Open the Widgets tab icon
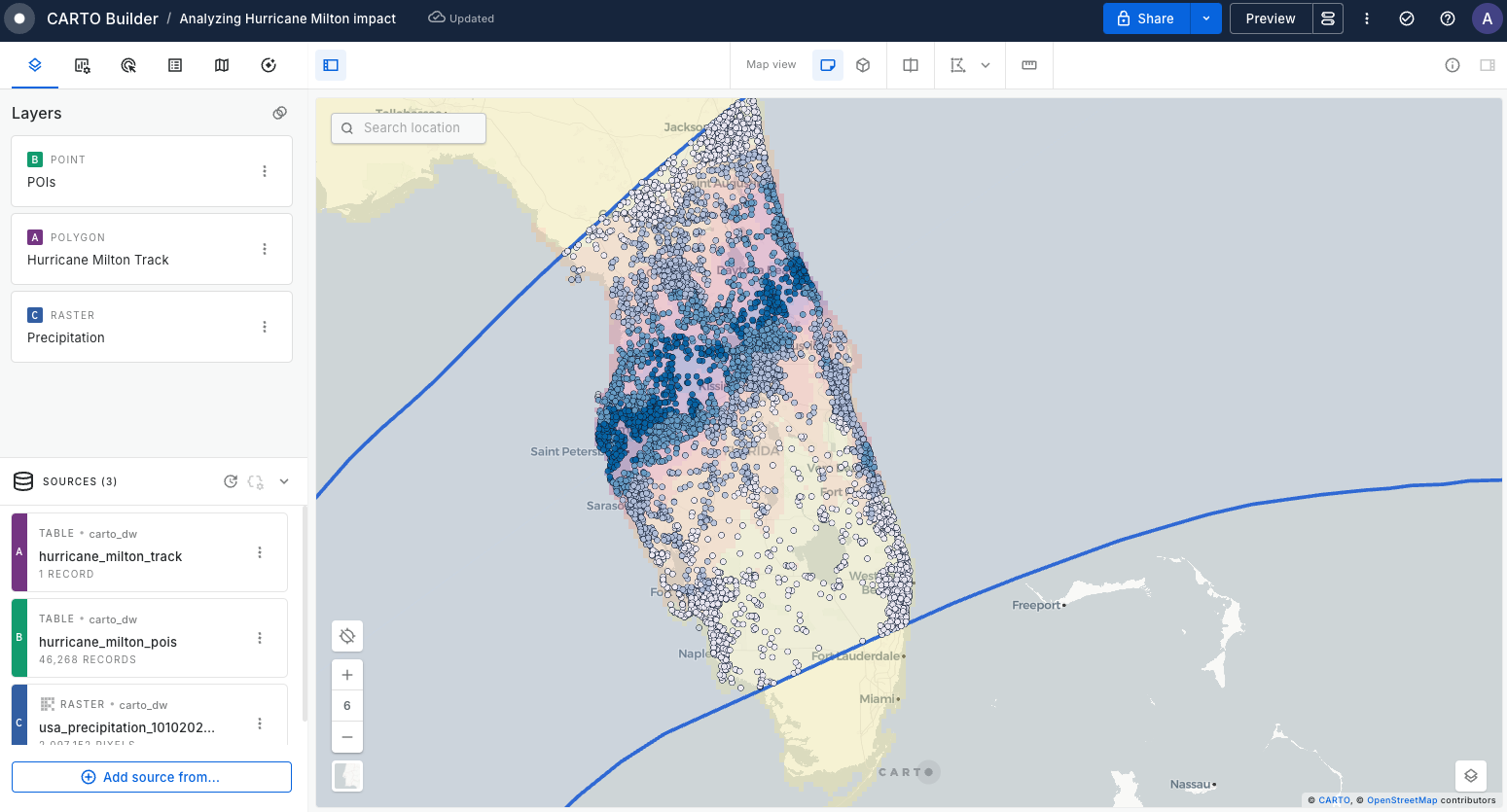1507x812 pixels. [x=83, y=65]
